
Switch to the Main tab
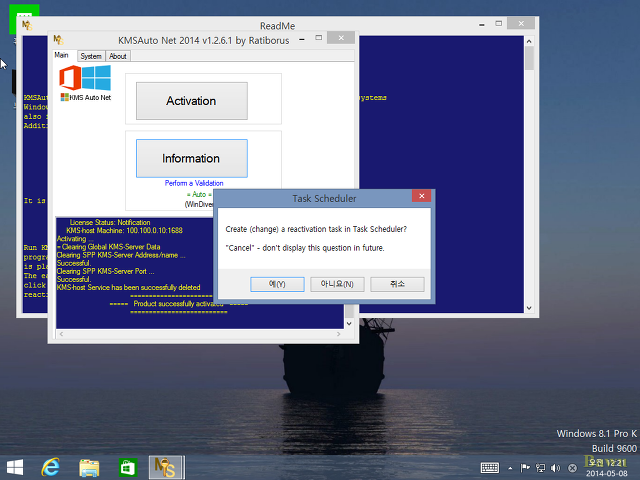(62, 55)
